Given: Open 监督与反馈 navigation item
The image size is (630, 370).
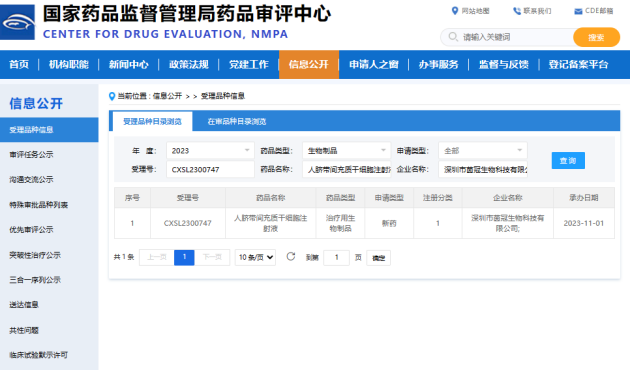Looking at the screenshot, I should pos(503,64).
